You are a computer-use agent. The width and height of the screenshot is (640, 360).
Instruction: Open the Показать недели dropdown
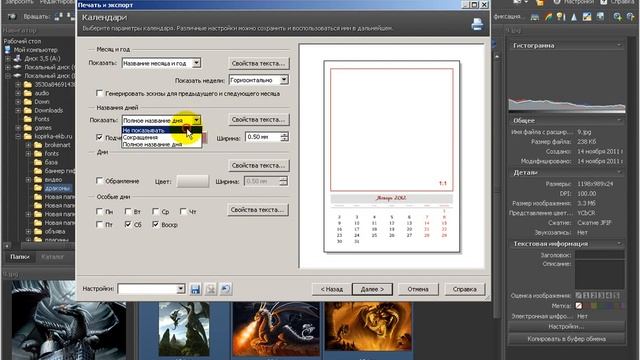(259, 80)
